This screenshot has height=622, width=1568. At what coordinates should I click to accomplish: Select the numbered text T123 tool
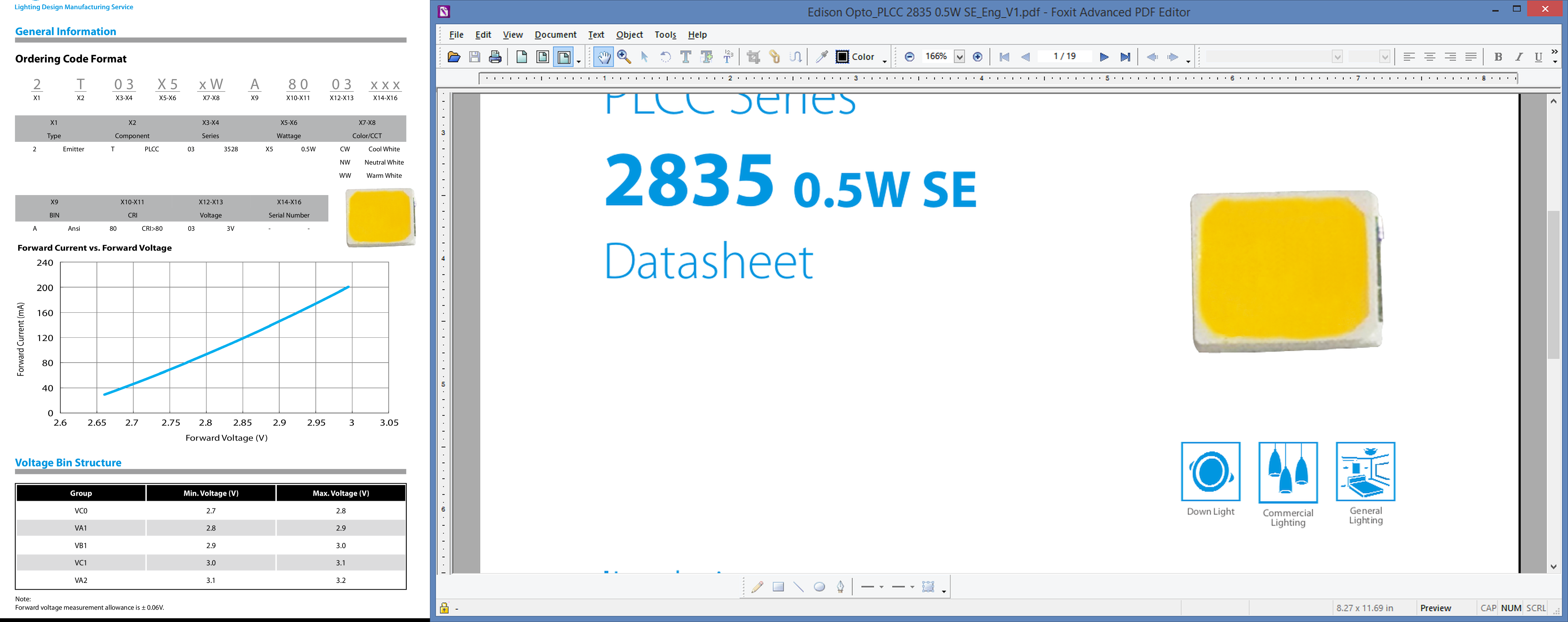tap(728, 57)
